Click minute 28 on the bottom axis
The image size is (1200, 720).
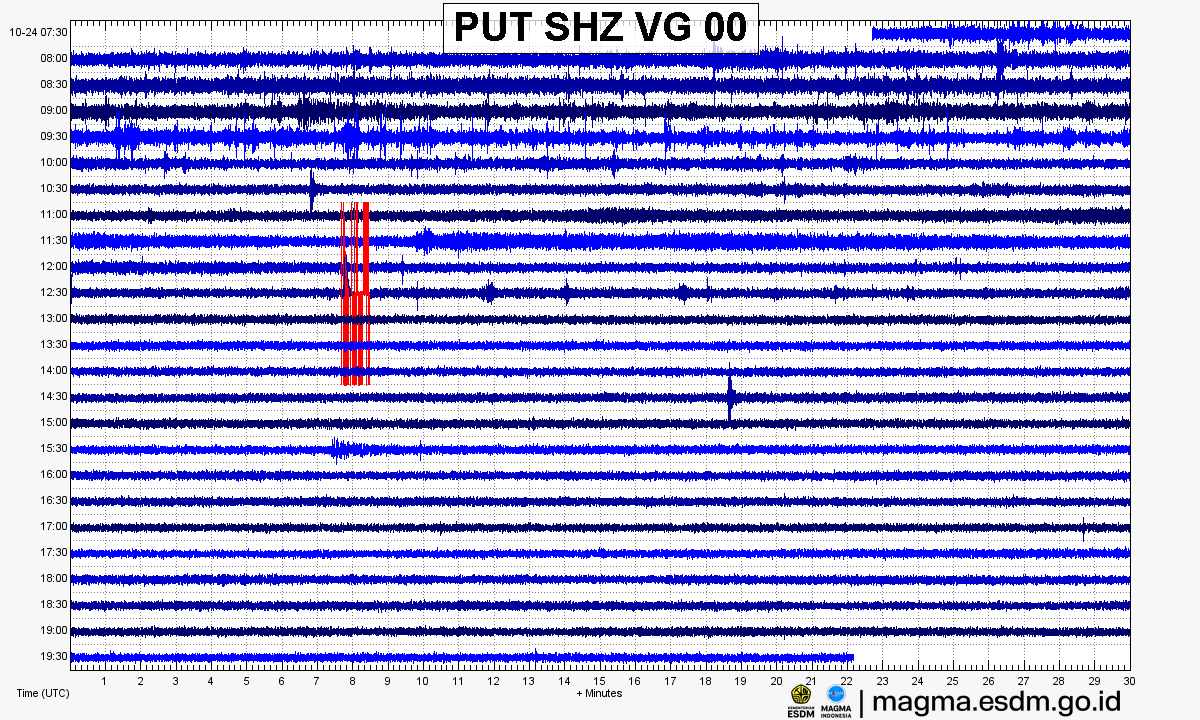[1058, 681]
